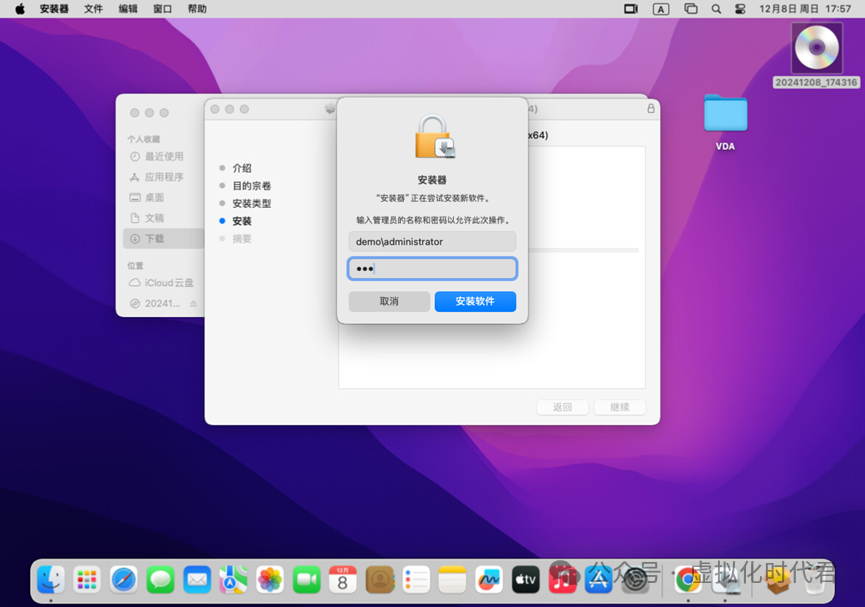Open the Apple menu
The height and width of the screenshot is (607, 865).
click(20, 9)
